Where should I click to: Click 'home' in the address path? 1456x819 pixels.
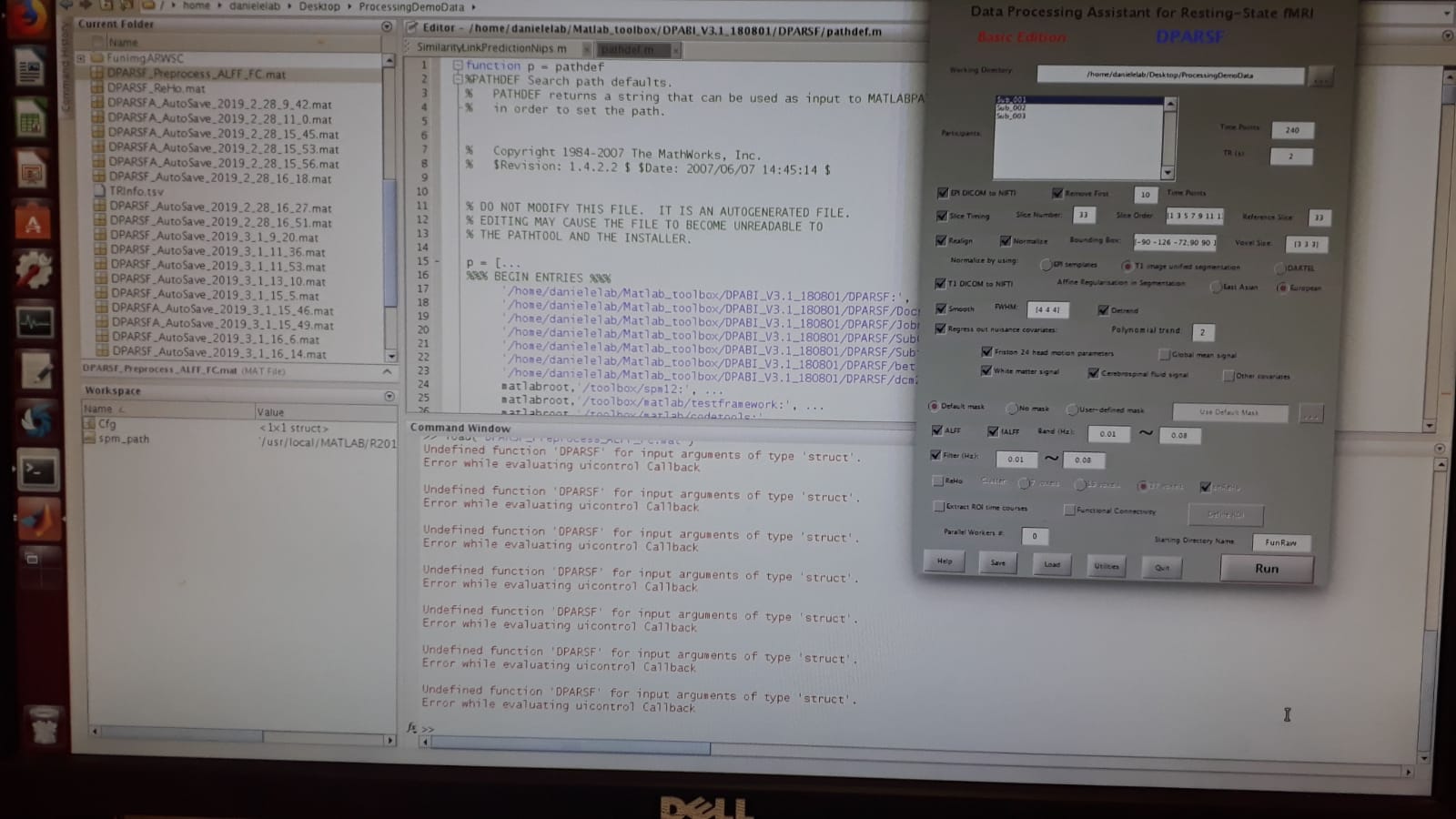pos(196,6)
